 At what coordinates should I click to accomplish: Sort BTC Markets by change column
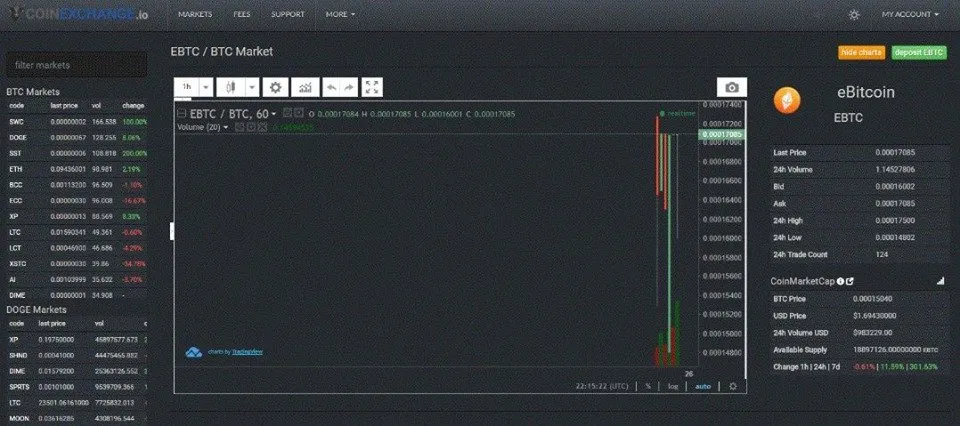[133, 106]
